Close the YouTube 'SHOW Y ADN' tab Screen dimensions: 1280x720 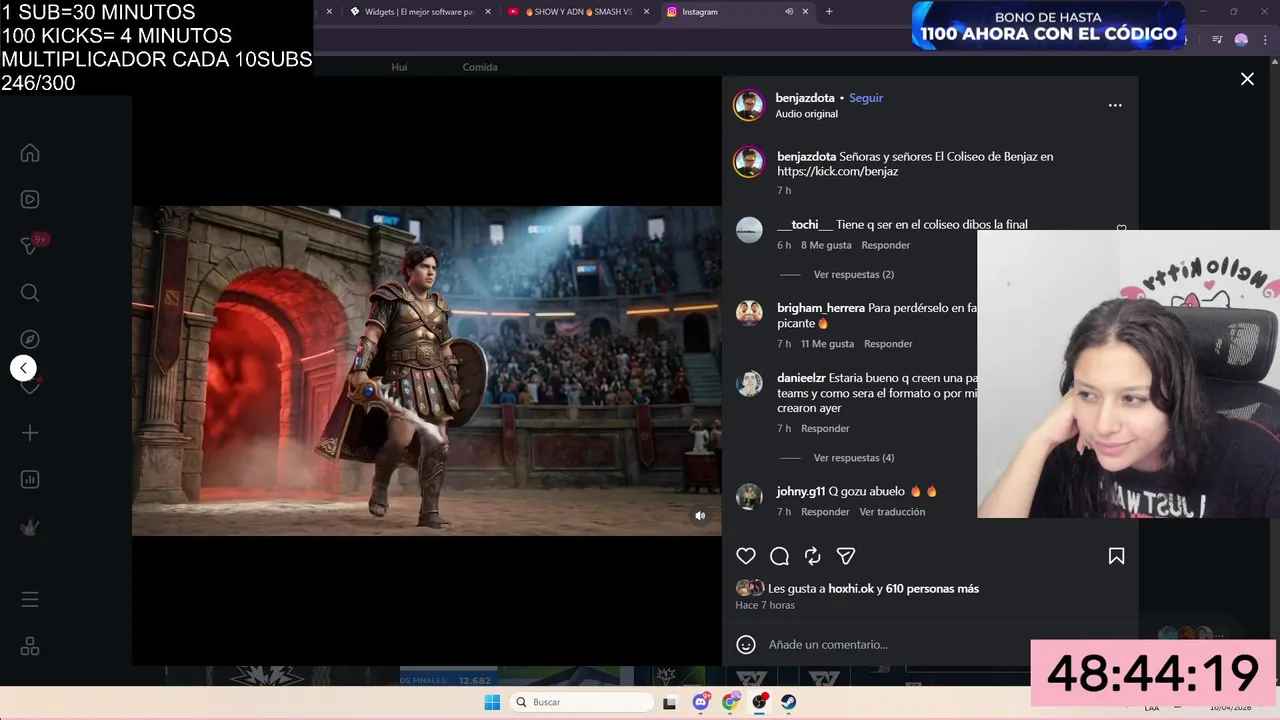[646, 12]
